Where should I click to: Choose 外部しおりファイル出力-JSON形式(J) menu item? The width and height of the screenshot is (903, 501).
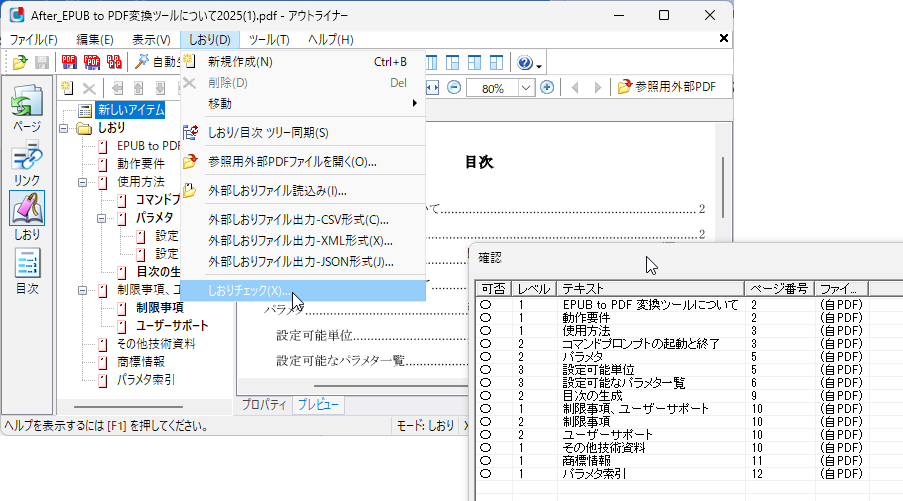tap(303, 261)
